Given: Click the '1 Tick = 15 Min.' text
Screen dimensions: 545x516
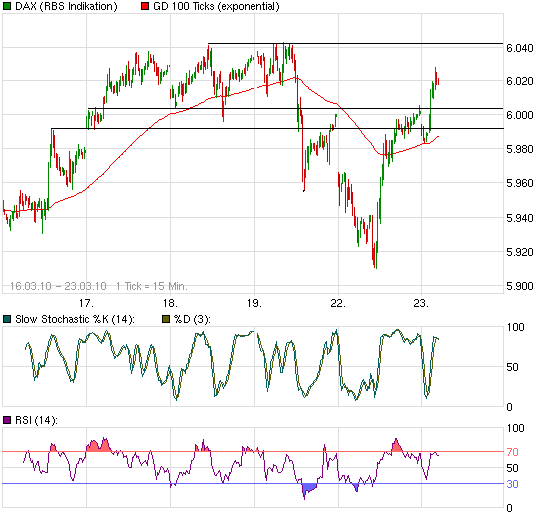Looking at the screenshot, I should coord(152,286).
